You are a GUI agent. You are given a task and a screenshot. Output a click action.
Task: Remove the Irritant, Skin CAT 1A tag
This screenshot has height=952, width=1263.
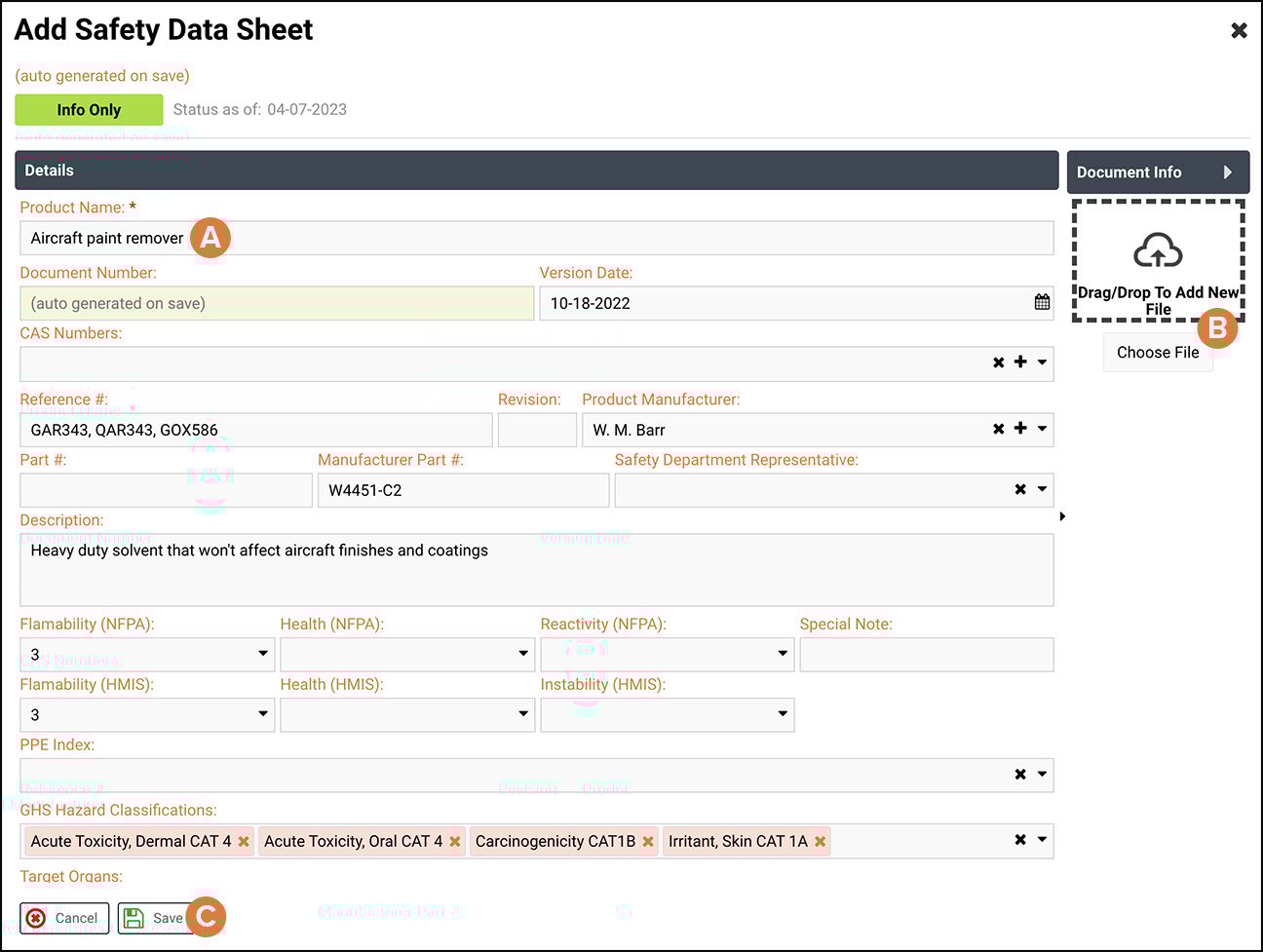point(820,841)
